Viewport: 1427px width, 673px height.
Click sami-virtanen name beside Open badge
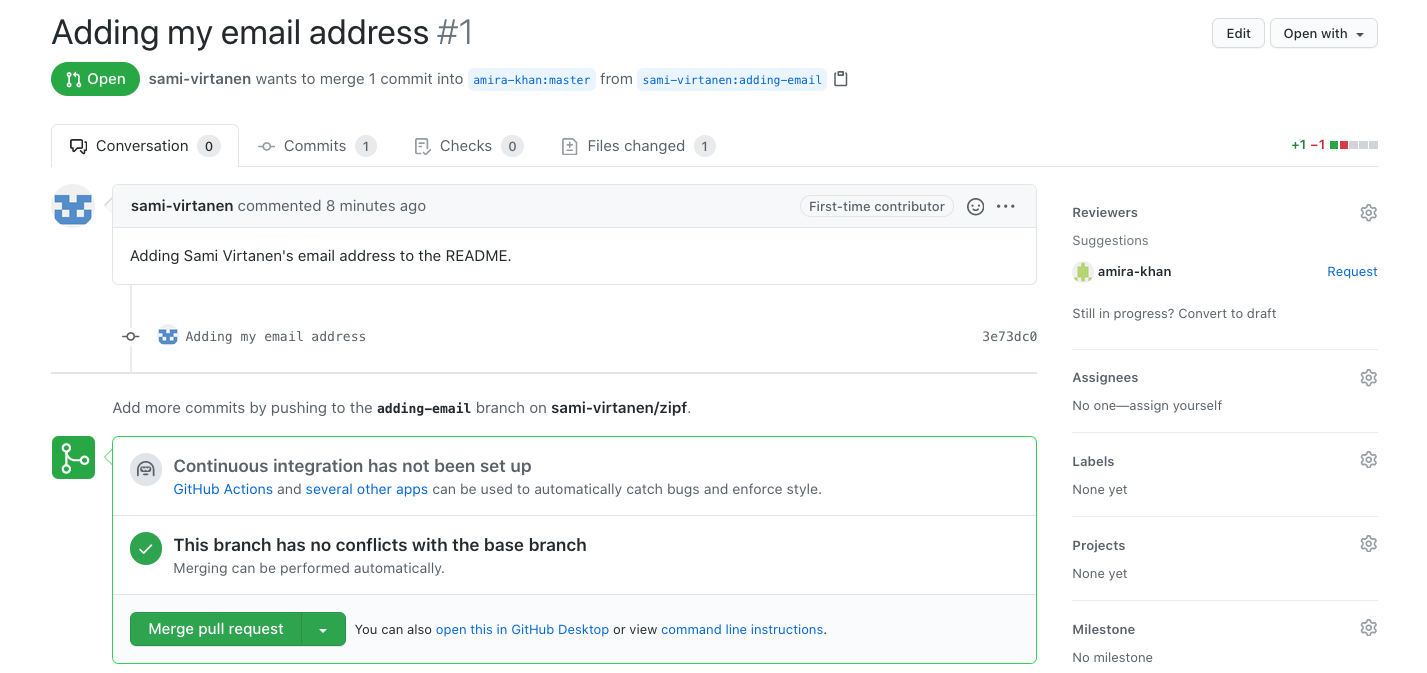coord(200,79)
